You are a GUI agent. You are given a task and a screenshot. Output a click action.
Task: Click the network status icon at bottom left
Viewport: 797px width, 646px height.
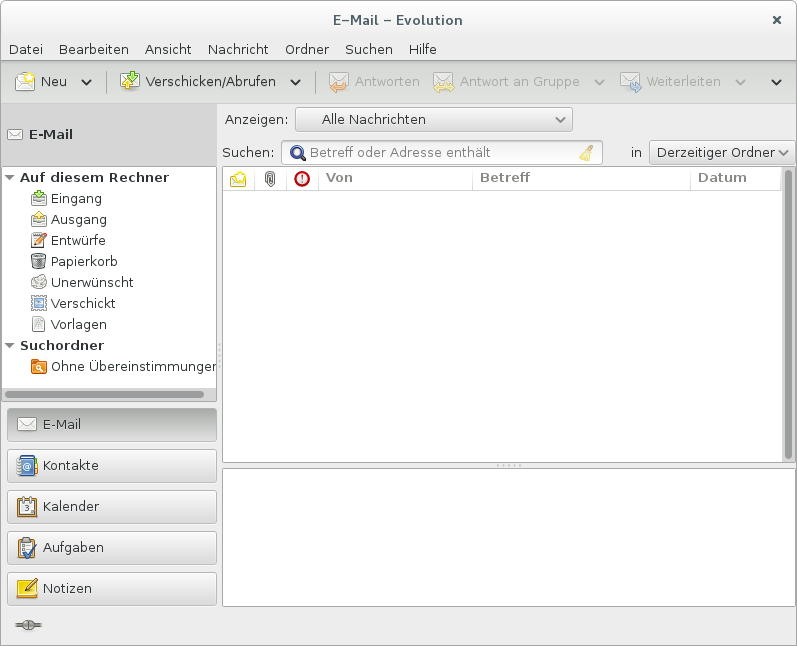(28, 625)
